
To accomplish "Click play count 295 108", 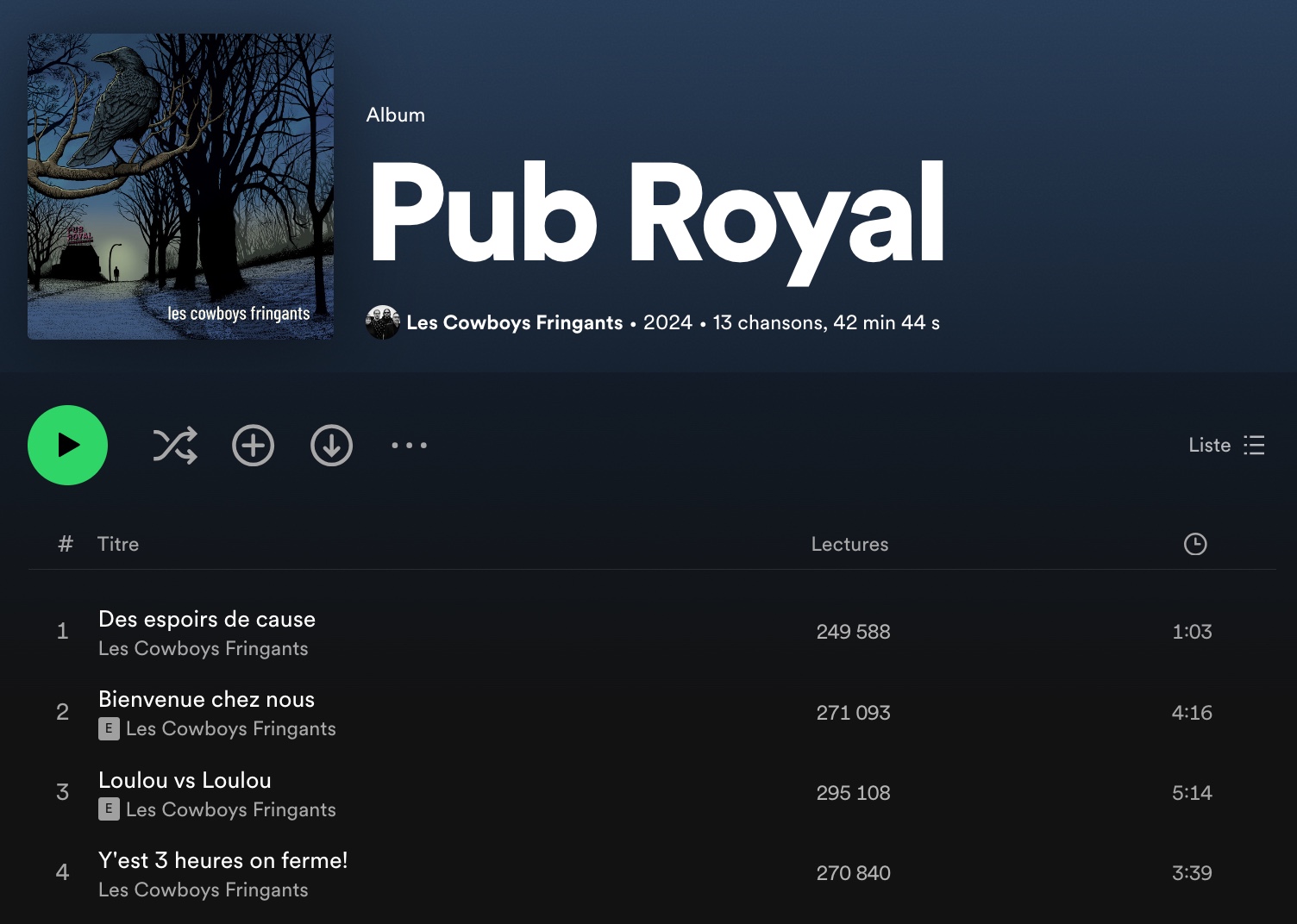I will (x=853, y=793).
